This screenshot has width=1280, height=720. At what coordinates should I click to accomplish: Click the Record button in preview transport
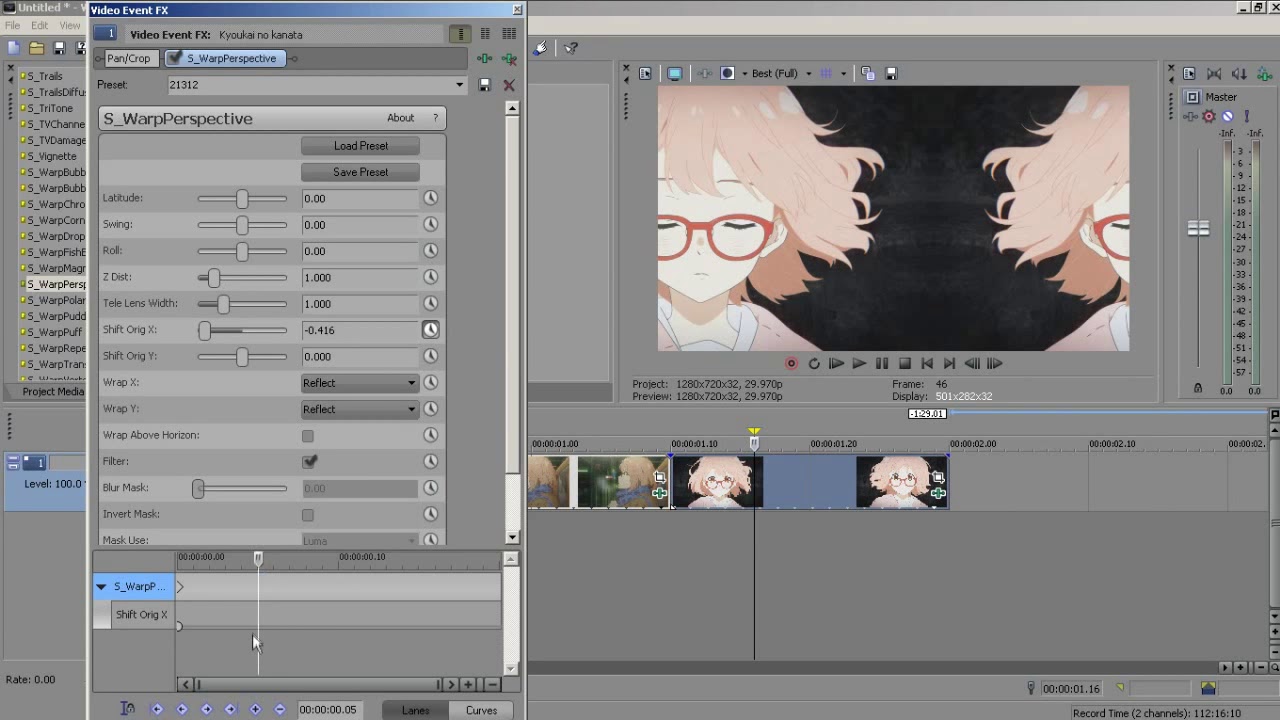791,364
